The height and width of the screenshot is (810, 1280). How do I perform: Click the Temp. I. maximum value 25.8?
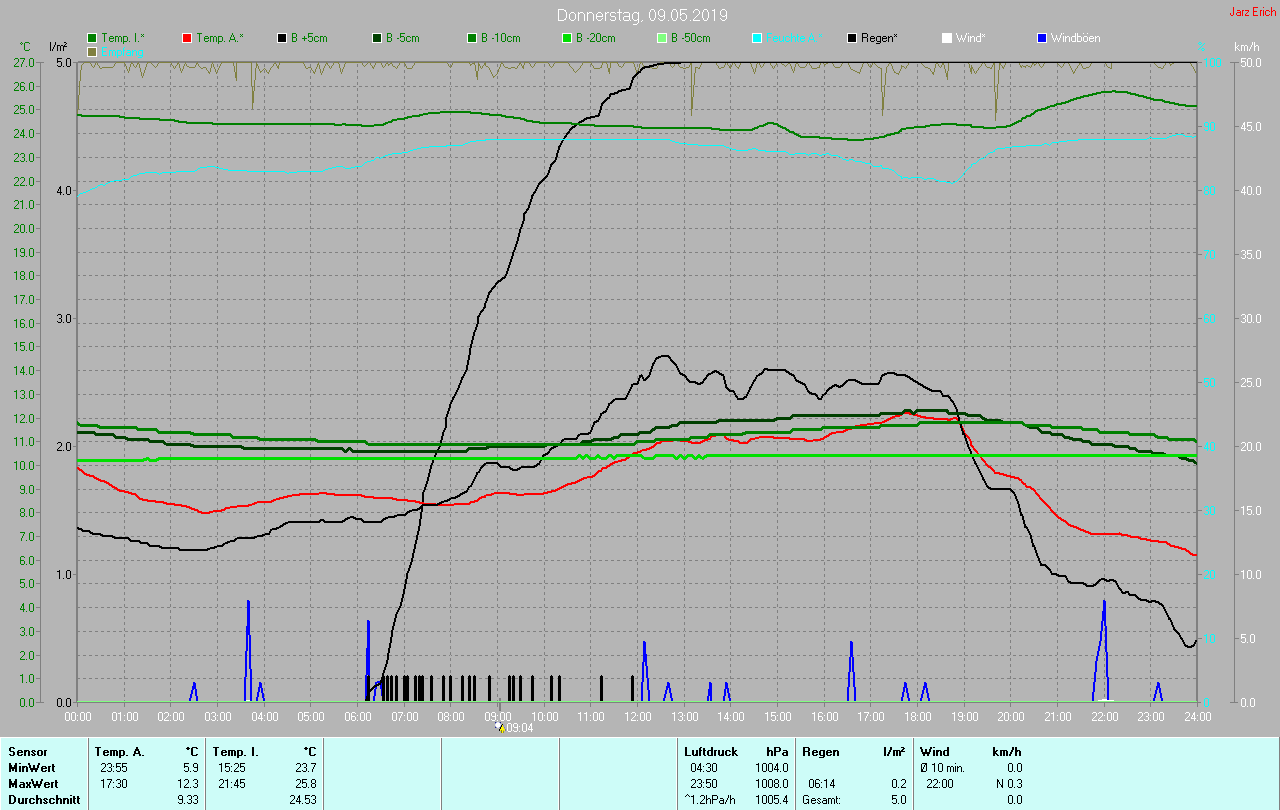pyautogui.click(x=305, y=784)
